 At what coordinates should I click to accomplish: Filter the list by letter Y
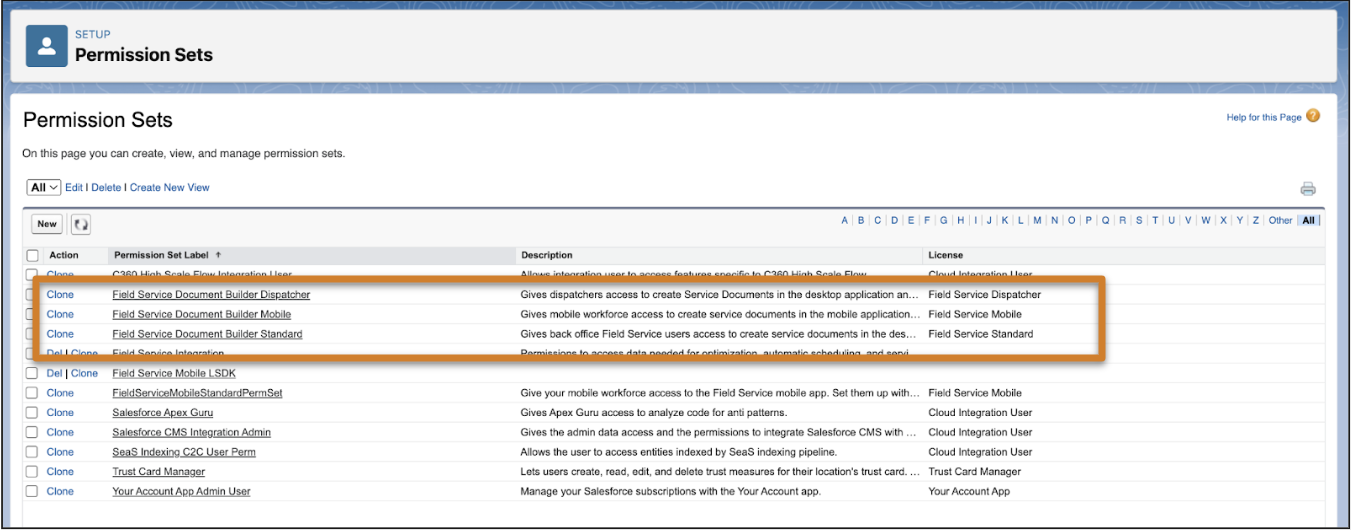[1240, 220]
